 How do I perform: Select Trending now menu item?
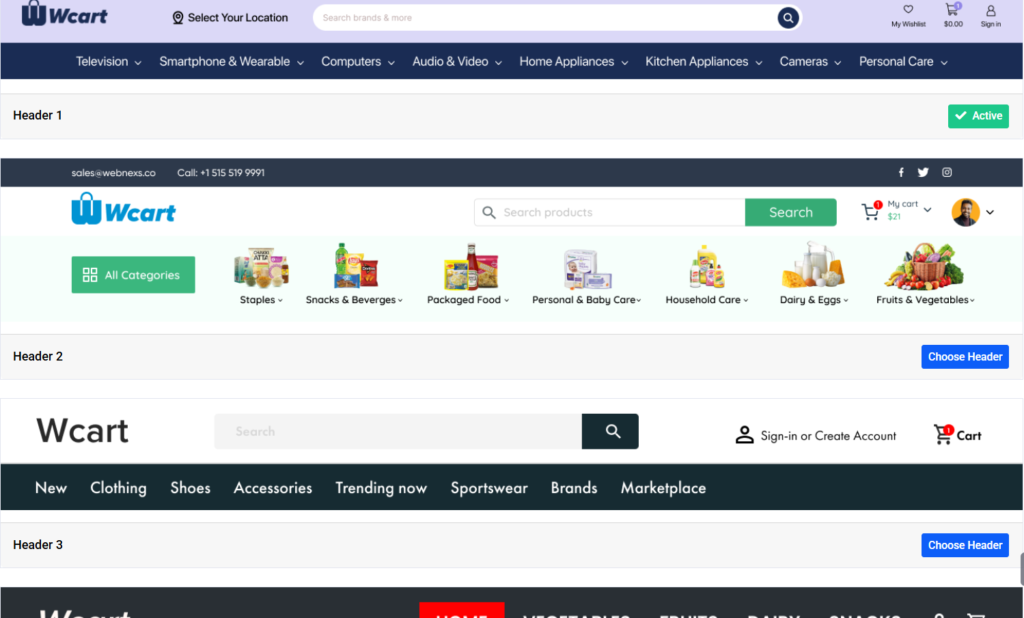coord(381,488)
